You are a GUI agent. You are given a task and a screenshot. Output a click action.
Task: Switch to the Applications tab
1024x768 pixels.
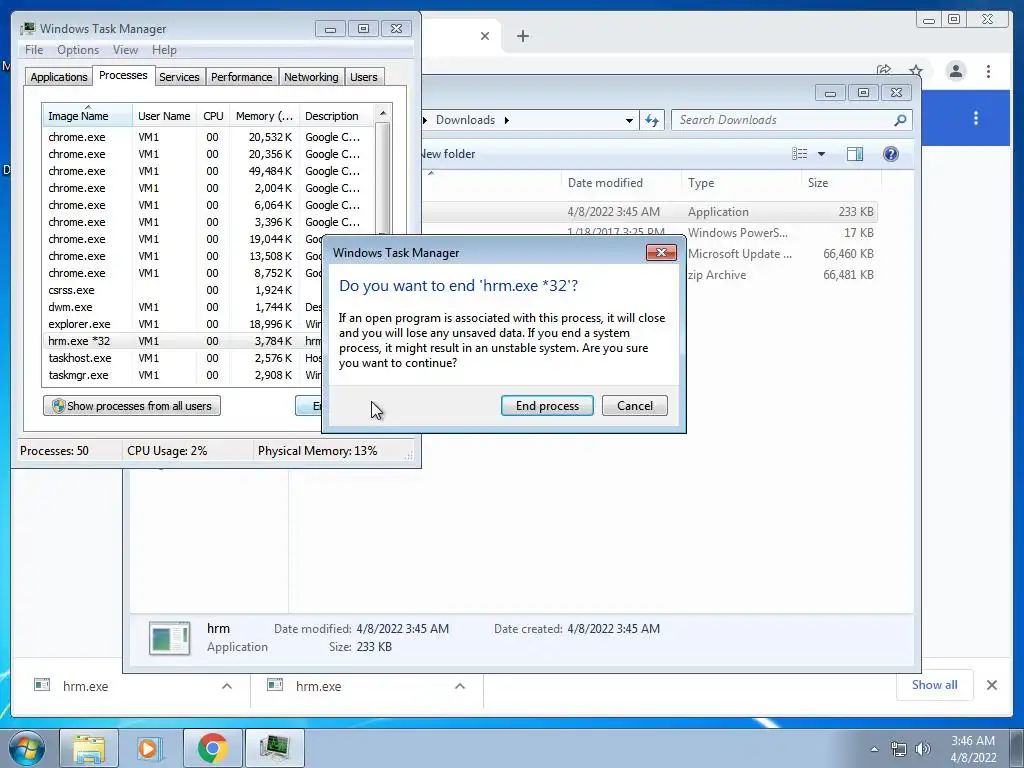59,77
